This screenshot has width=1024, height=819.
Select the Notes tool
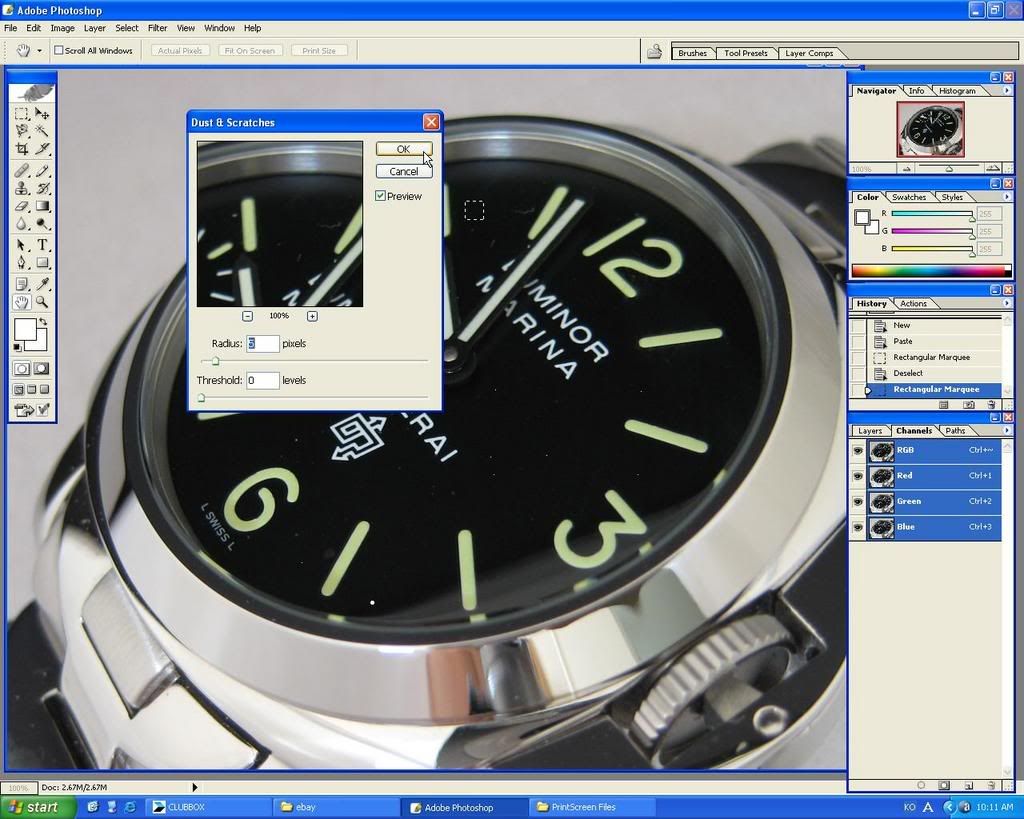pyautogui.click(x=22, y=284)
